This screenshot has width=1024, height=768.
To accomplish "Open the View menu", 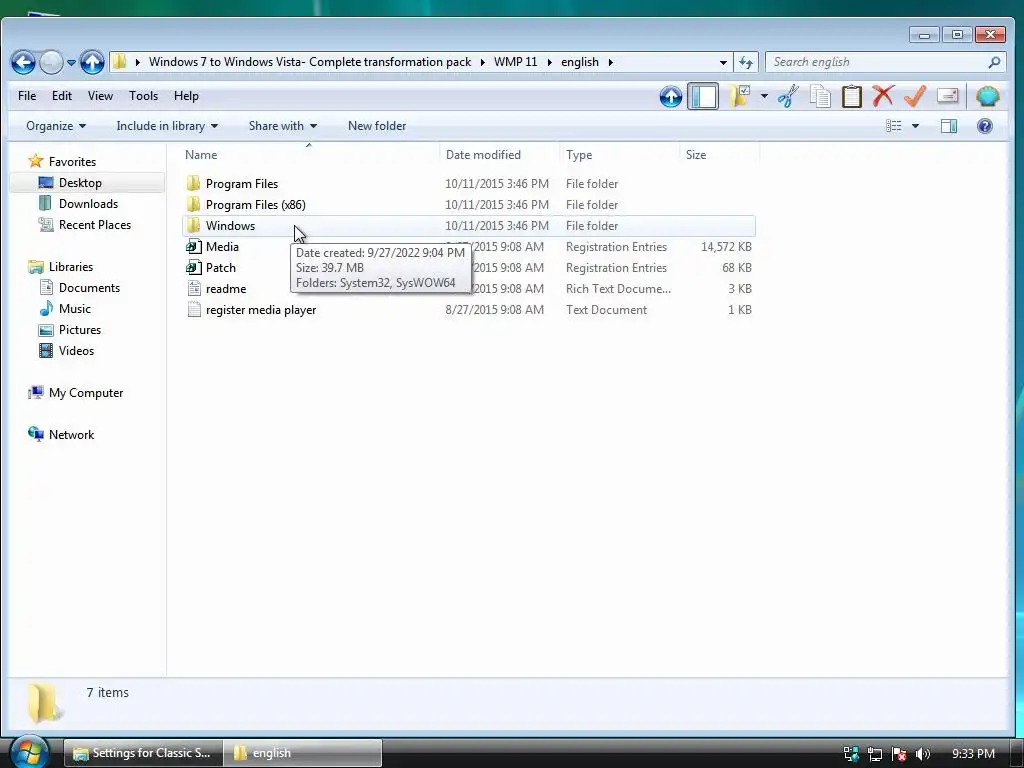I will (100, 96).
